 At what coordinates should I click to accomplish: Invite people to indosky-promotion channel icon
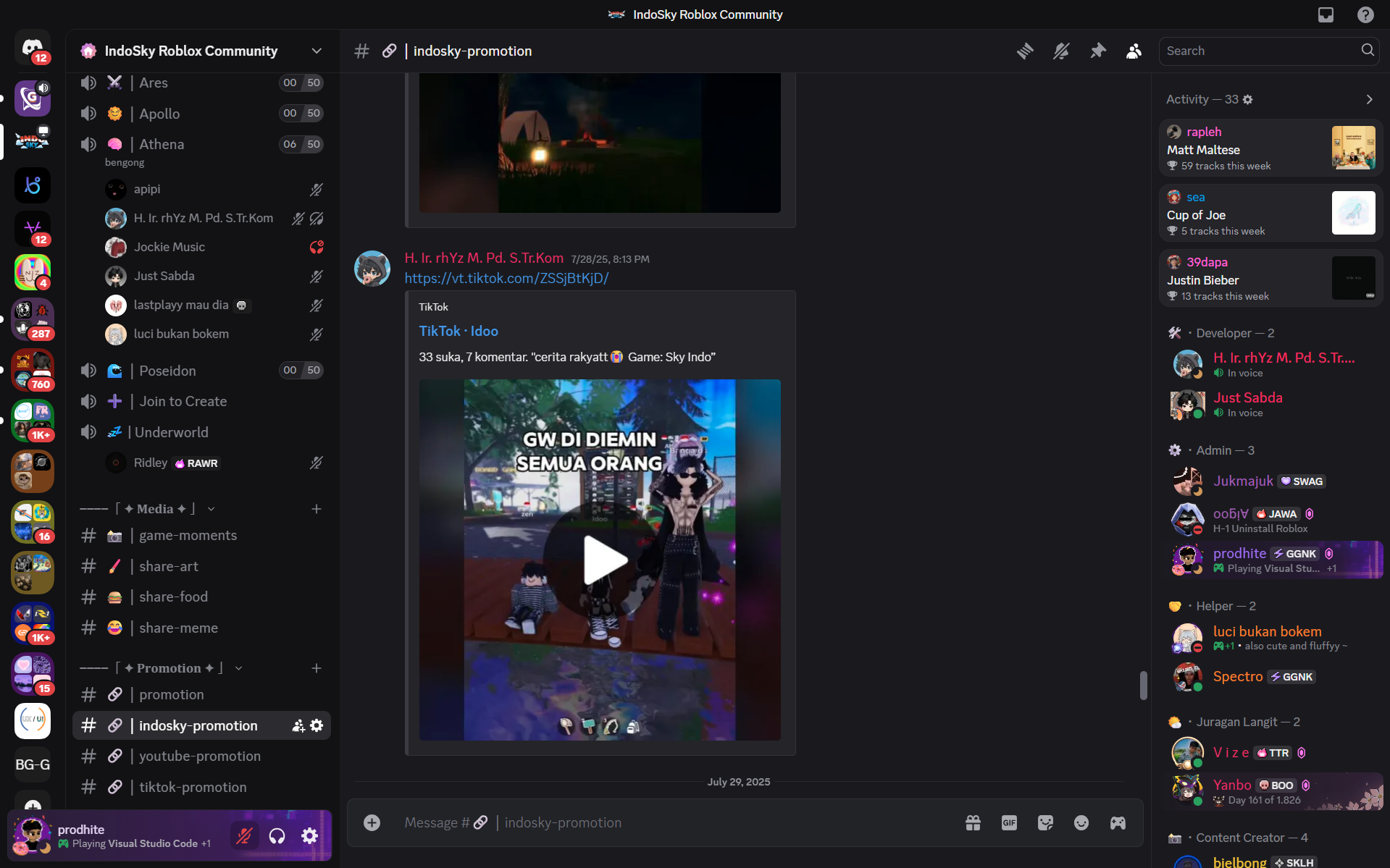(298, 725)
